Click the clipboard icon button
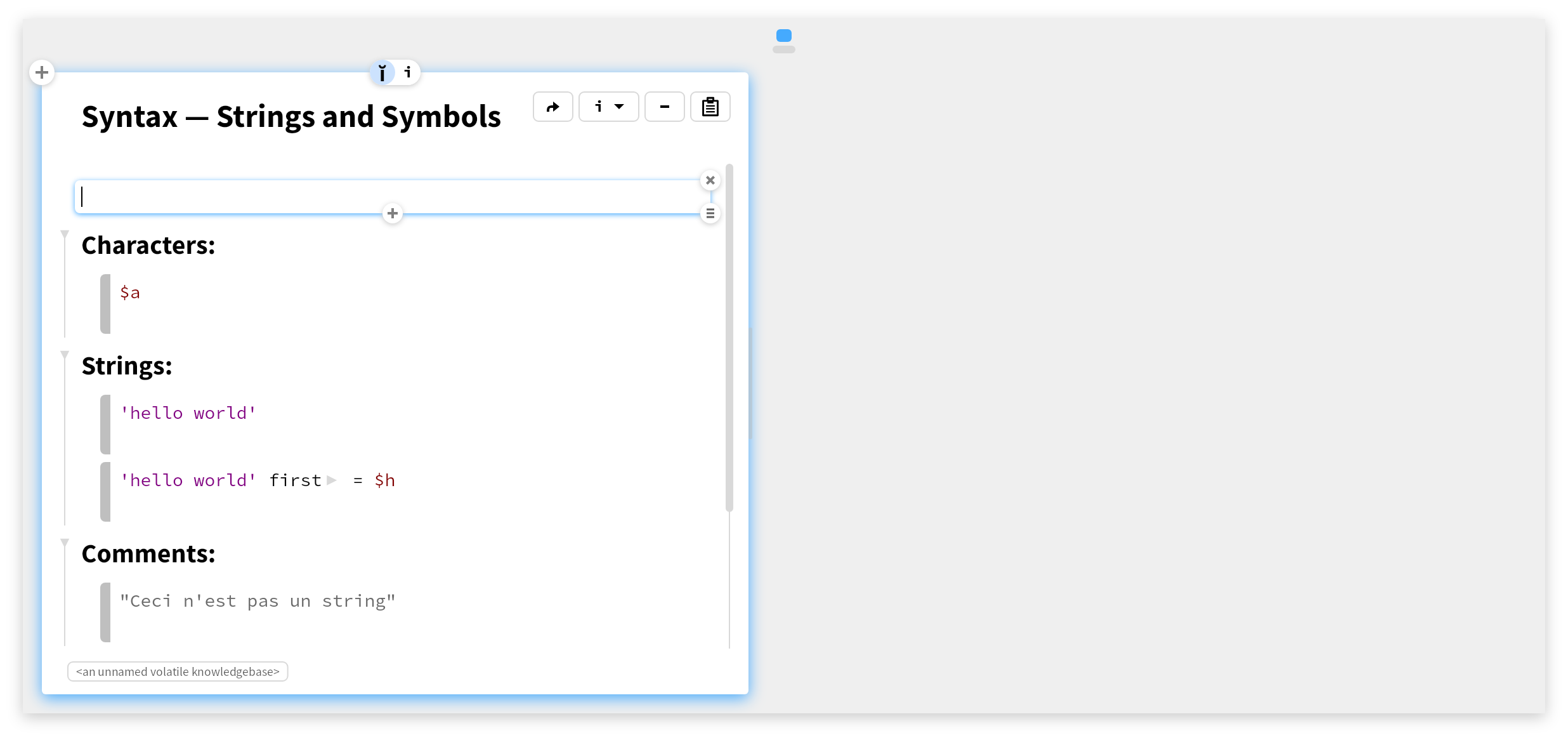Viewport: 1568px width, 740px height. click(x=710, y=107)
